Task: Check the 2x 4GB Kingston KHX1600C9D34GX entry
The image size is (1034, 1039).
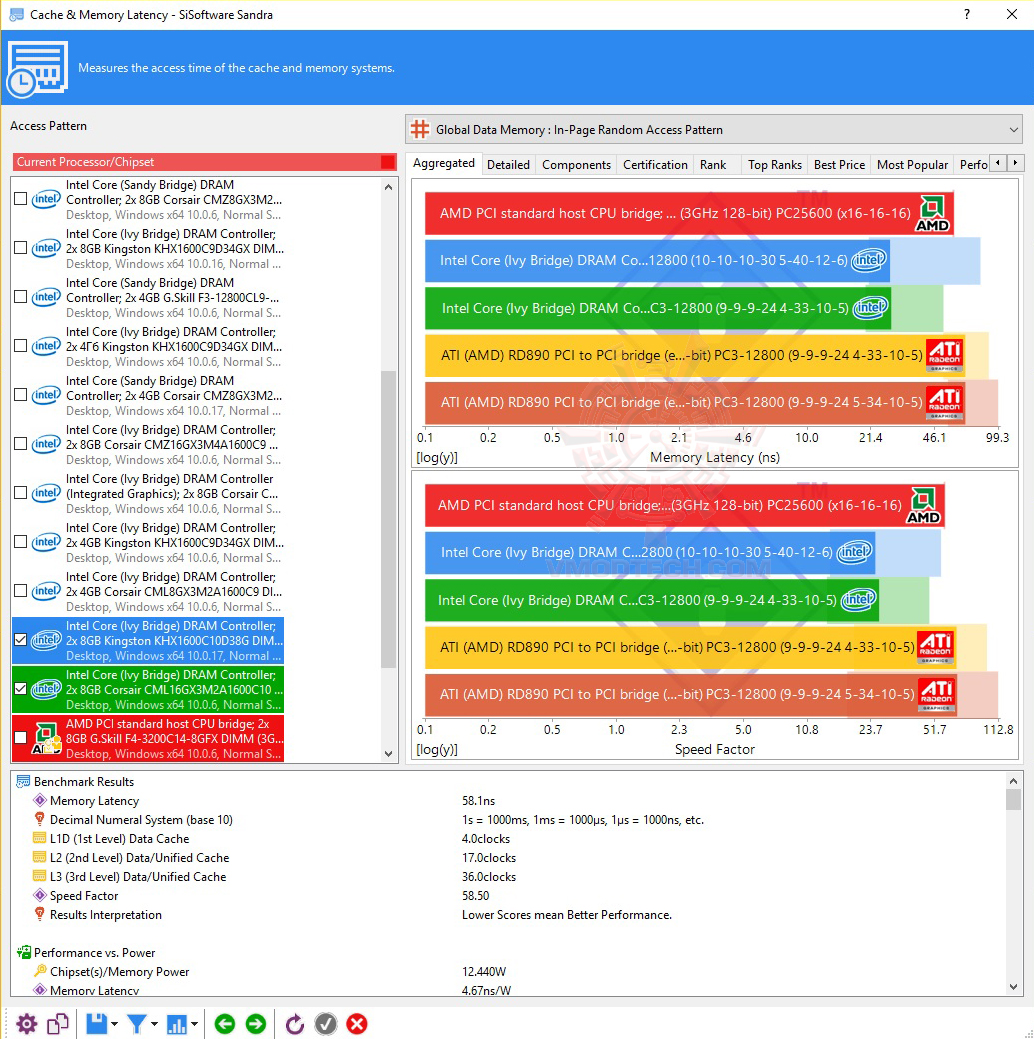Action: coord(21,542)
